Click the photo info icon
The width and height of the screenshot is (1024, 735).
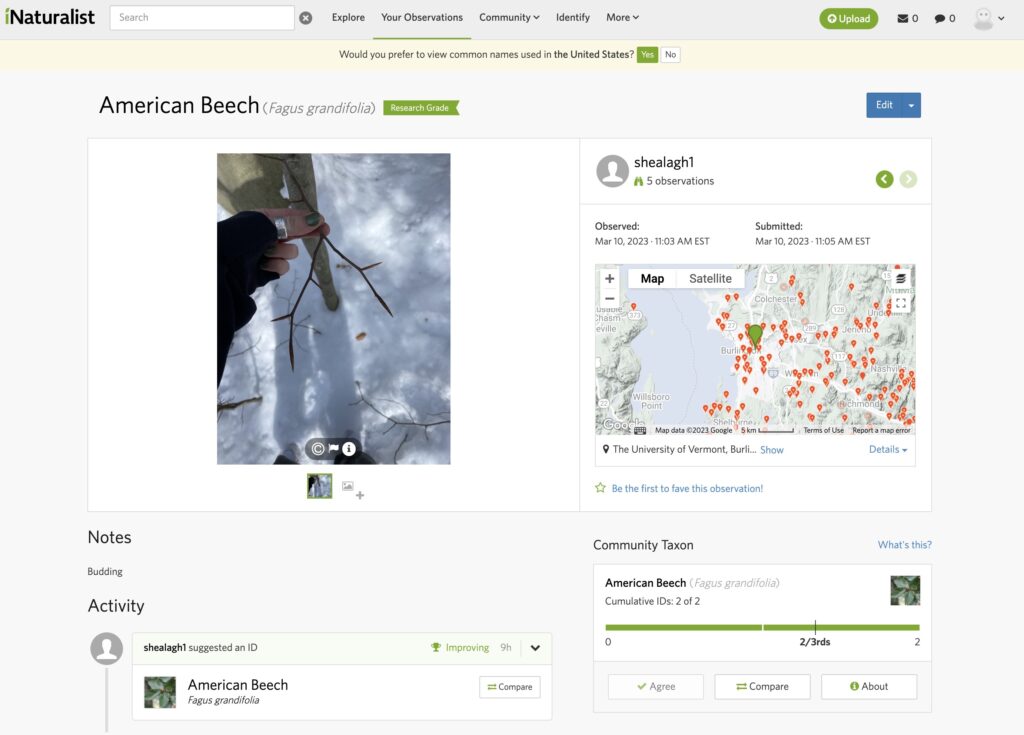(349, 449)
